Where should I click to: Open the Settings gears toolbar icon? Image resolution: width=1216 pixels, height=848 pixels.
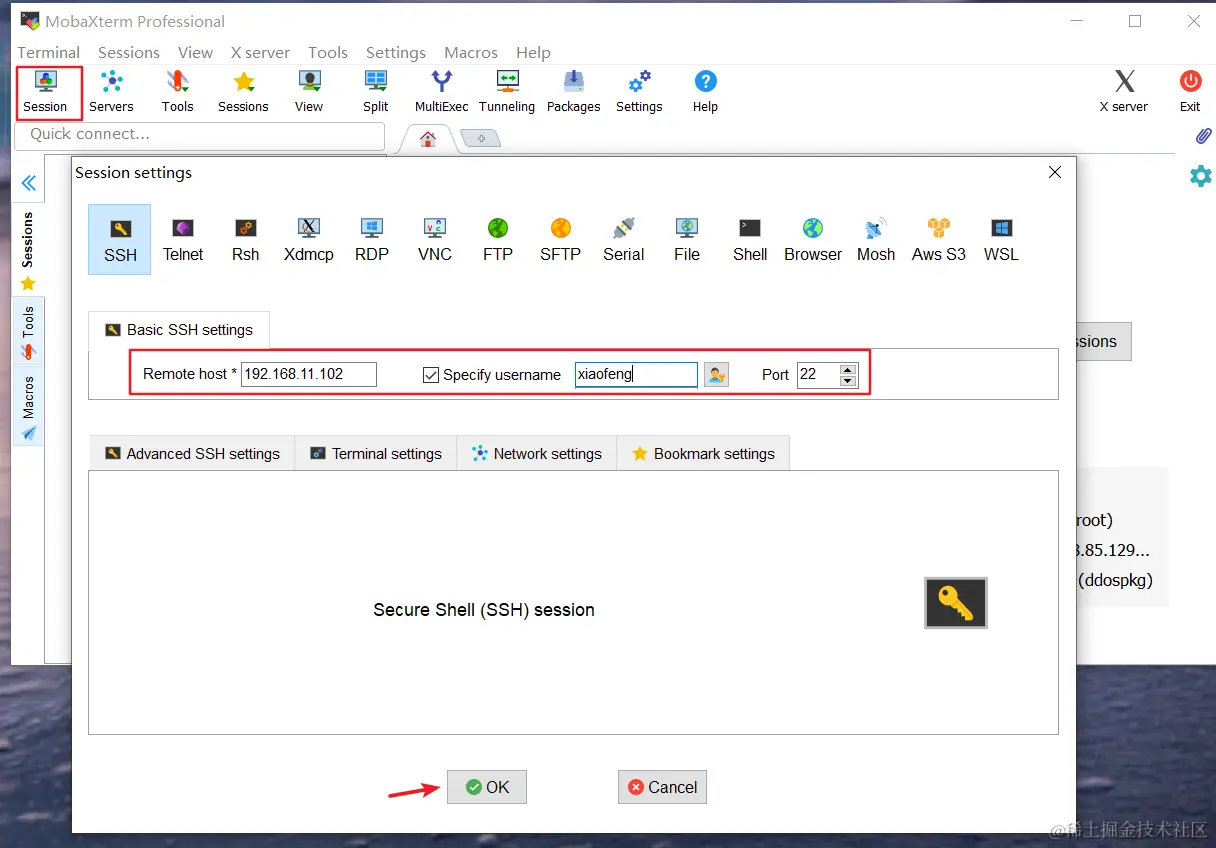639,92
